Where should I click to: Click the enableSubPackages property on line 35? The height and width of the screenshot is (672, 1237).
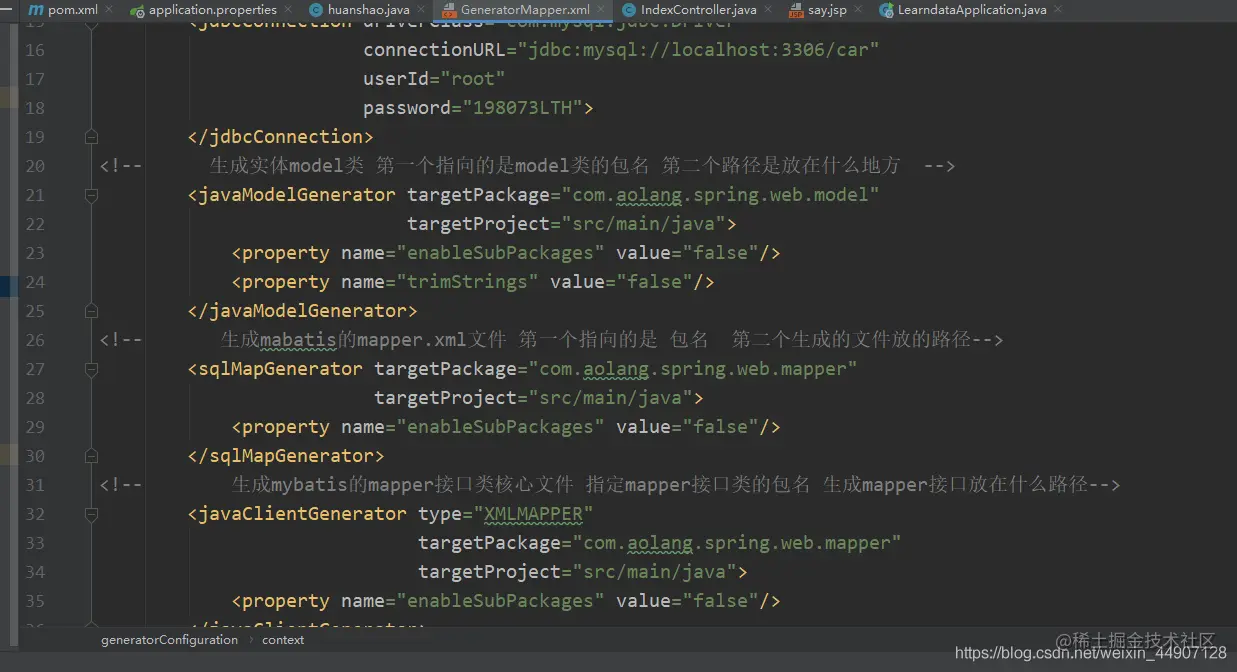click(x=506, y=601)
